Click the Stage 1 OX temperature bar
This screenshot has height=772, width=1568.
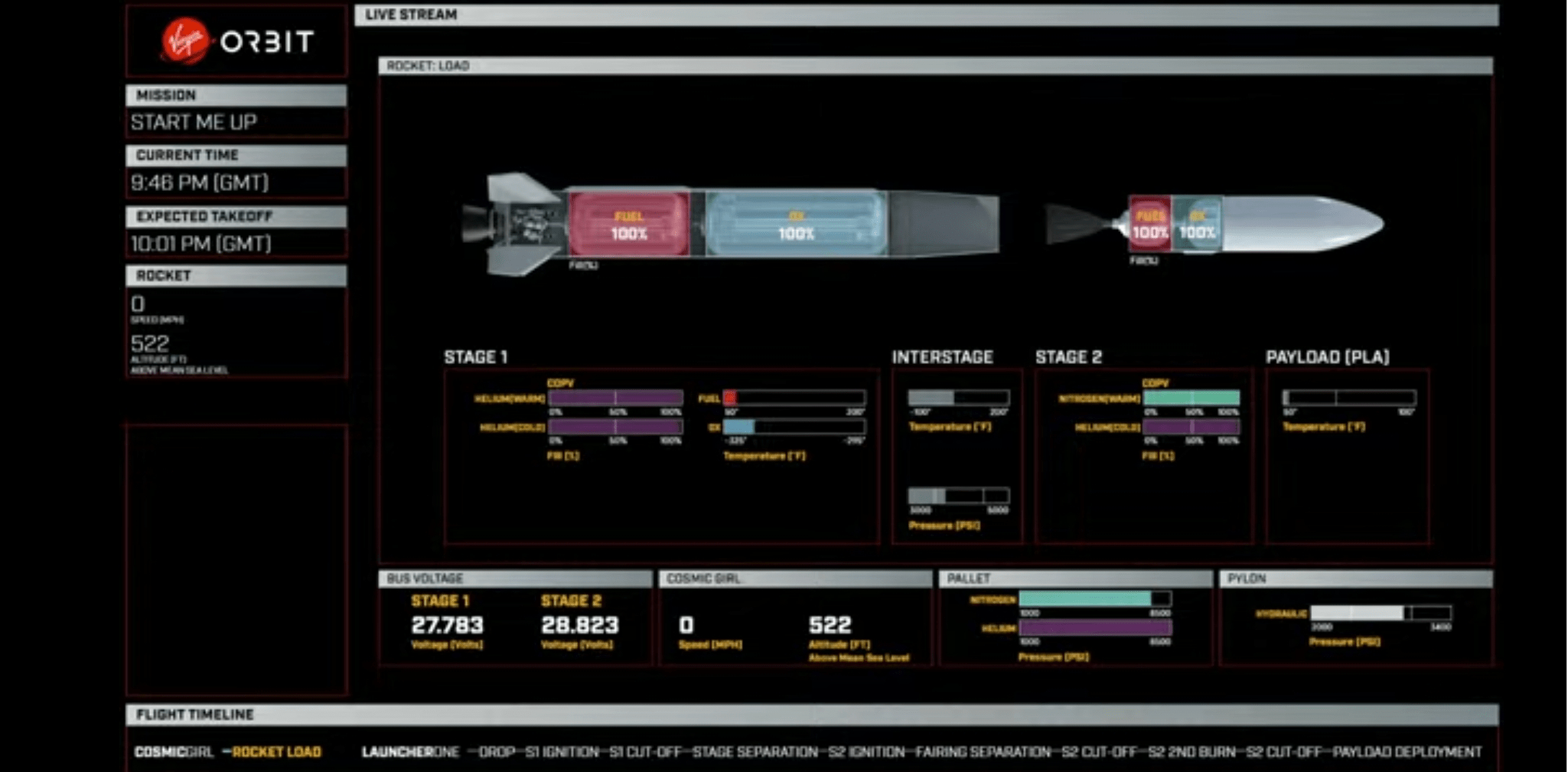794,427
